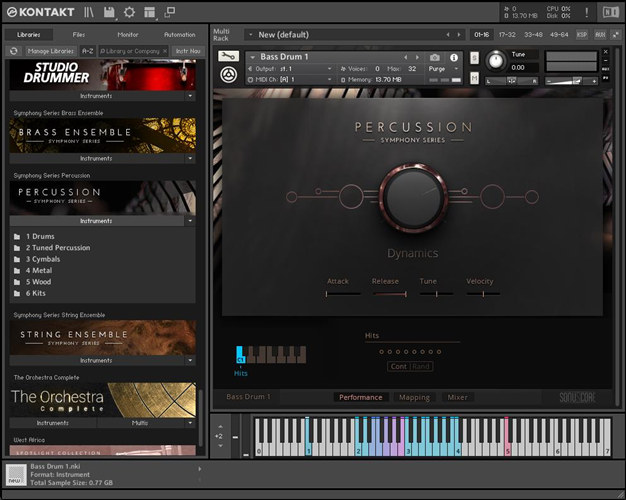
Task: Take a snapshot with the camera icon
Action: pos(435,58)
